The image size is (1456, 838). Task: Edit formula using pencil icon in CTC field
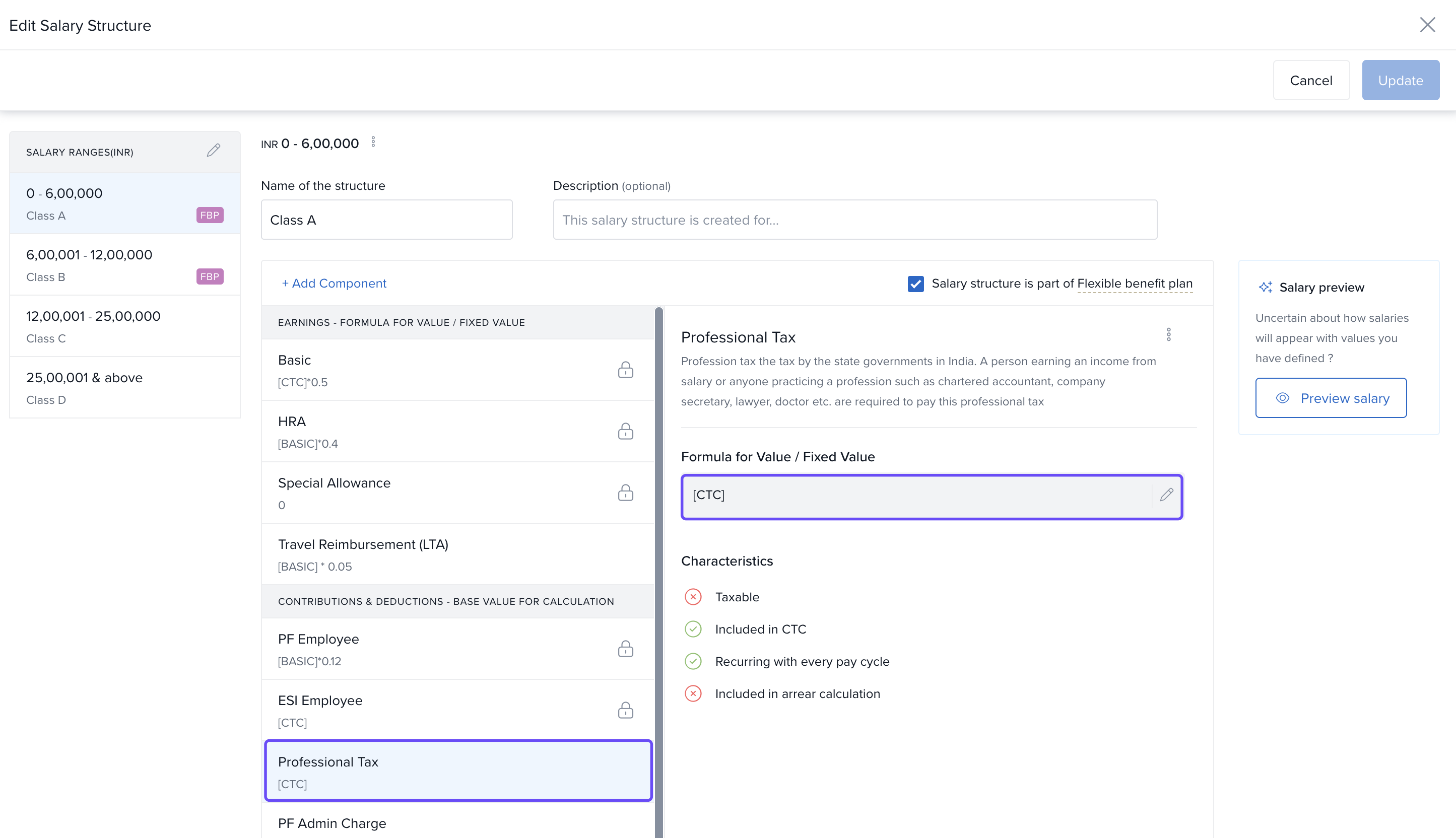(x=1166, y=495)
